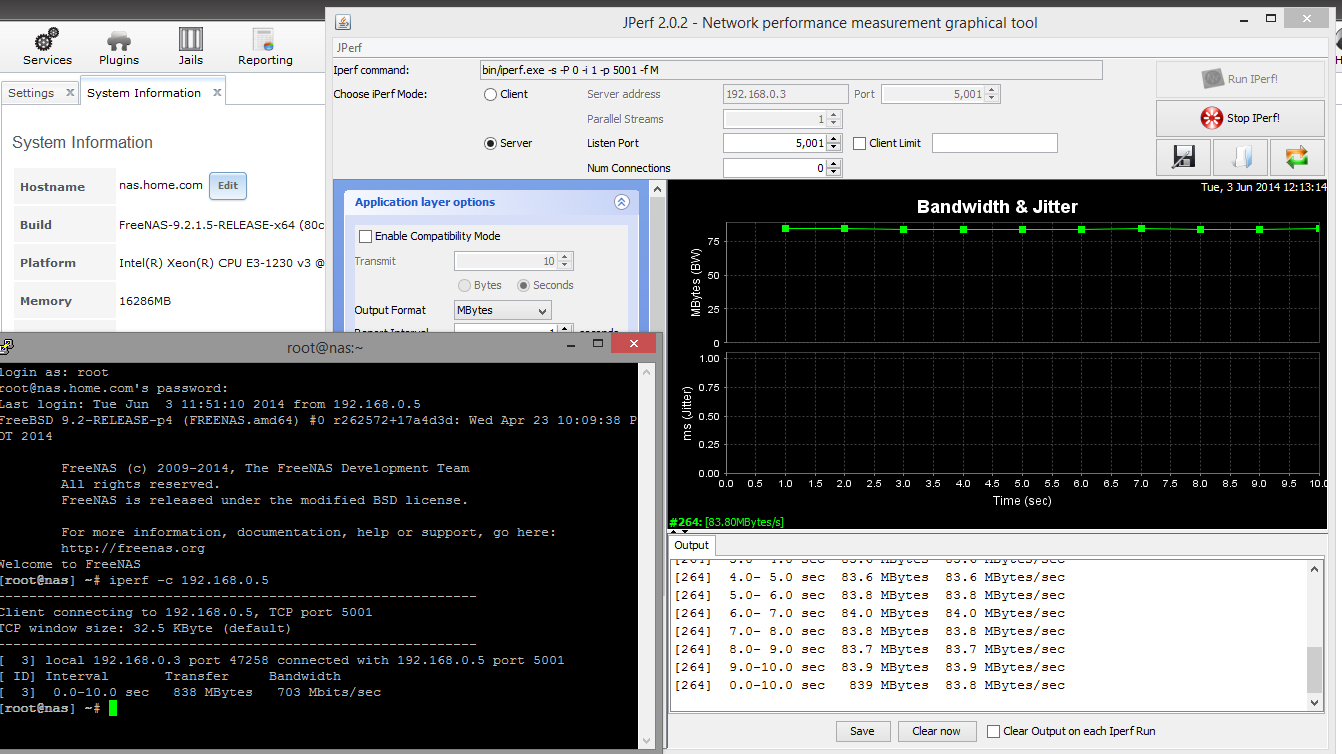Select the Output tab in JPerf

[x=691, y=546]
